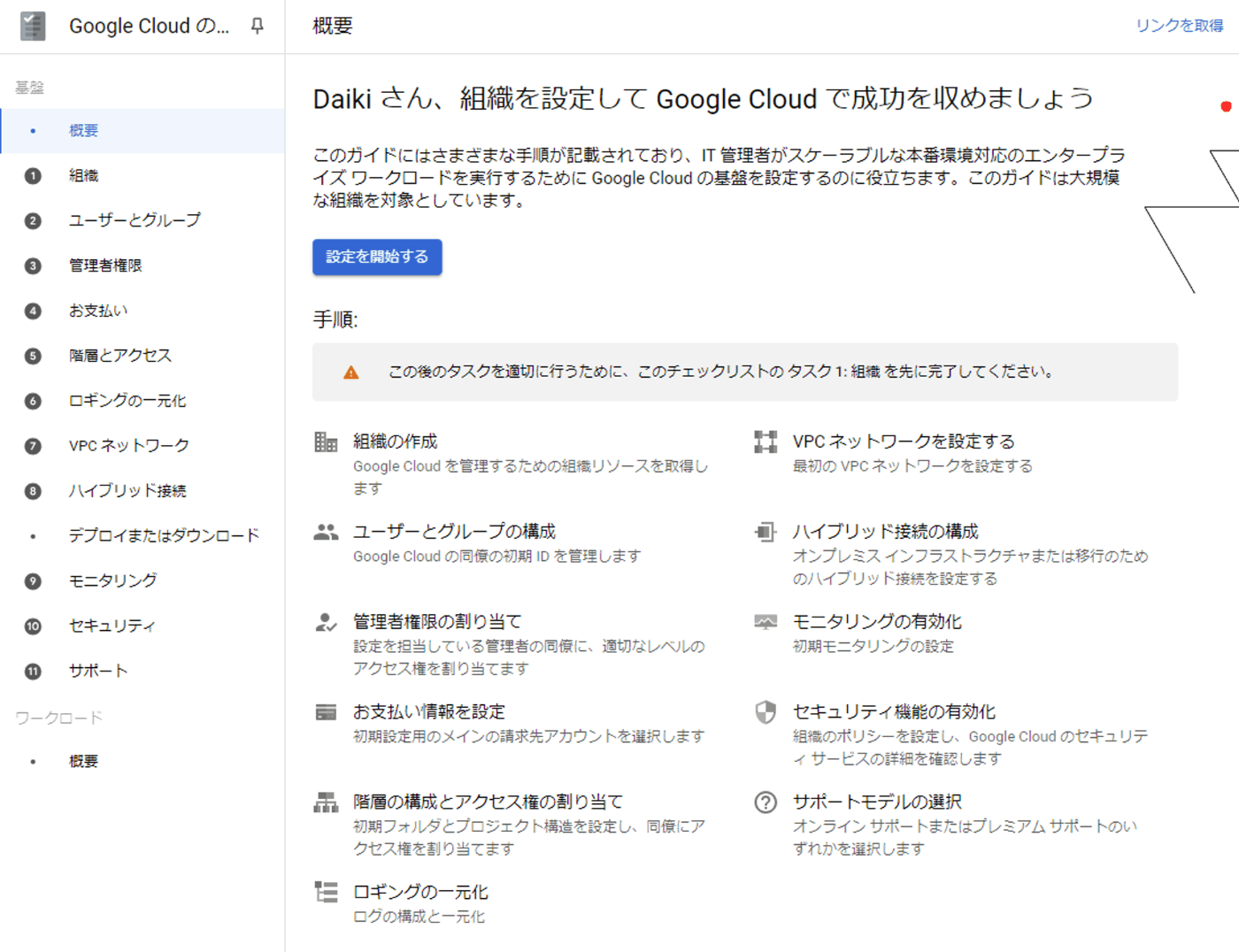Open the ハイブリッド接続の構成 task heading
1239x952 pixels.
pyautogui.click(x=886, y=532)
